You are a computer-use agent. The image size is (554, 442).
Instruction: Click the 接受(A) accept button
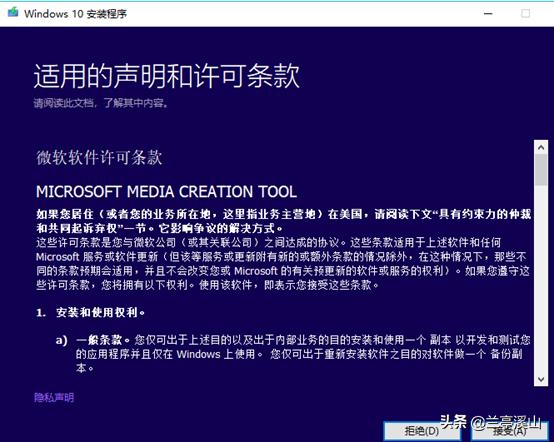tap(510, 431)
